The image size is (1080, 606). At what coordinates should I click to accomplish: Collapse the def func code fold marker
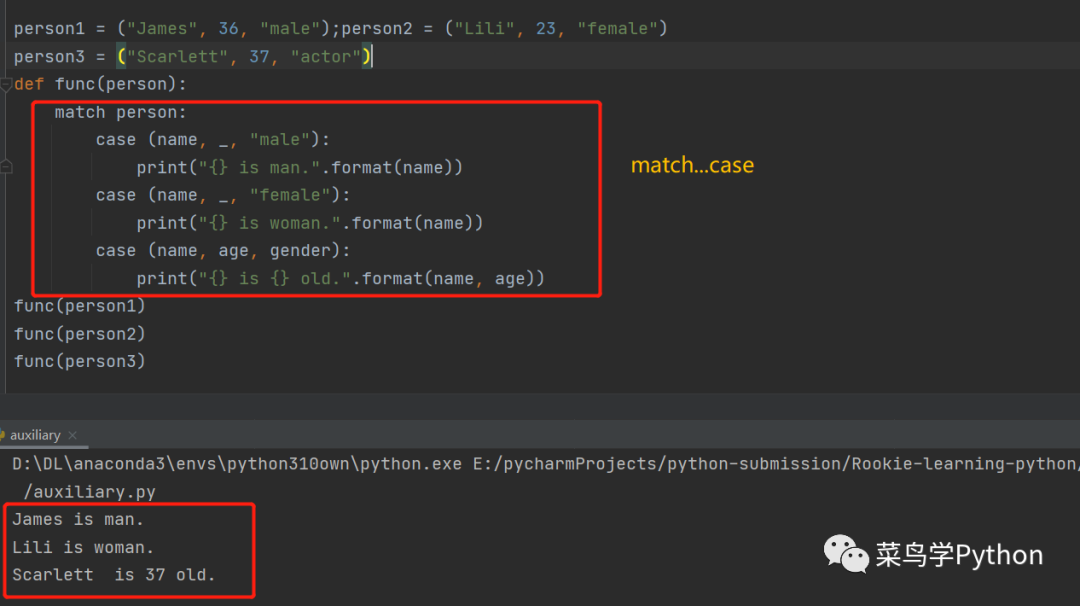(x=5, y=85)
